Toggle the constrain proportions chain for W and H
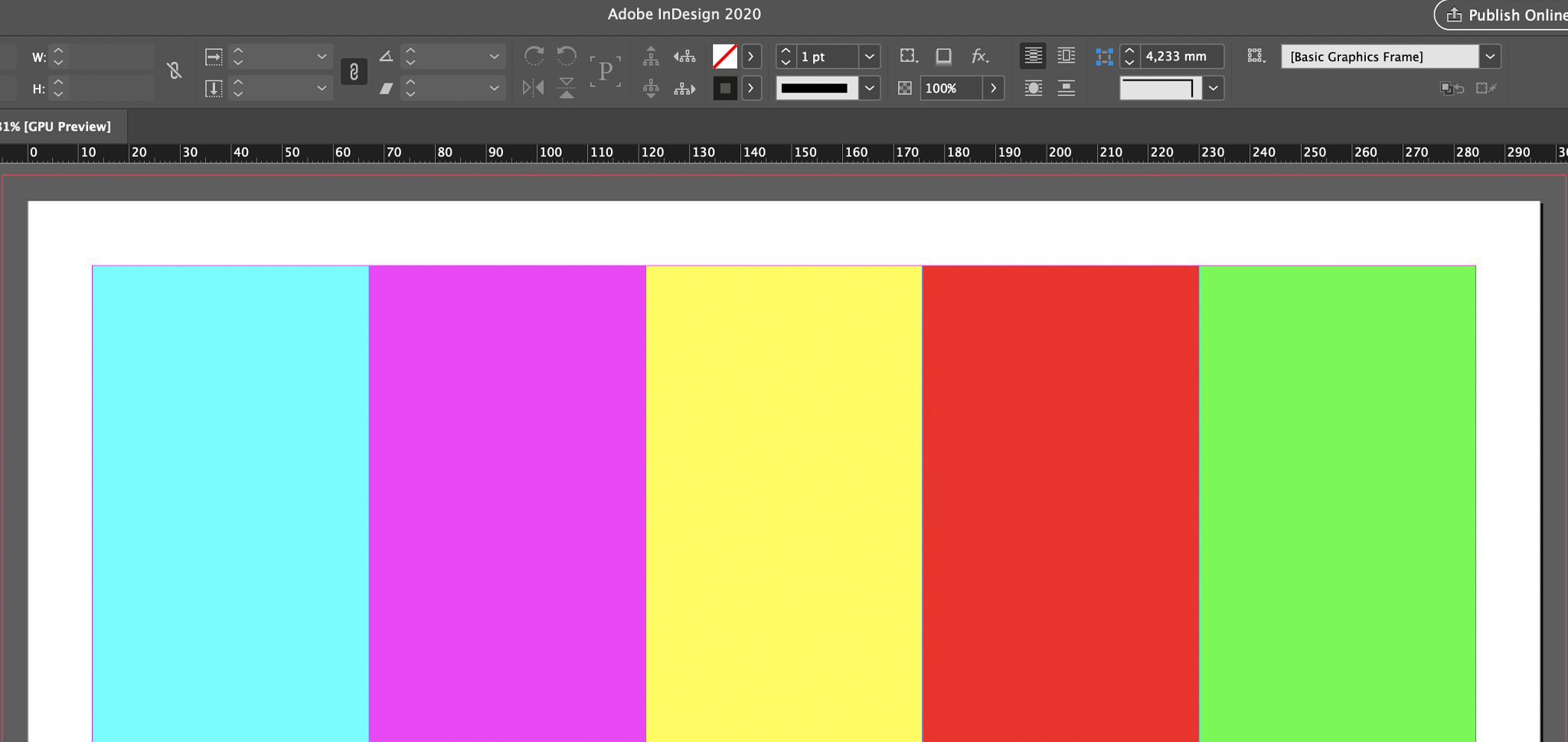 point(175,71)
